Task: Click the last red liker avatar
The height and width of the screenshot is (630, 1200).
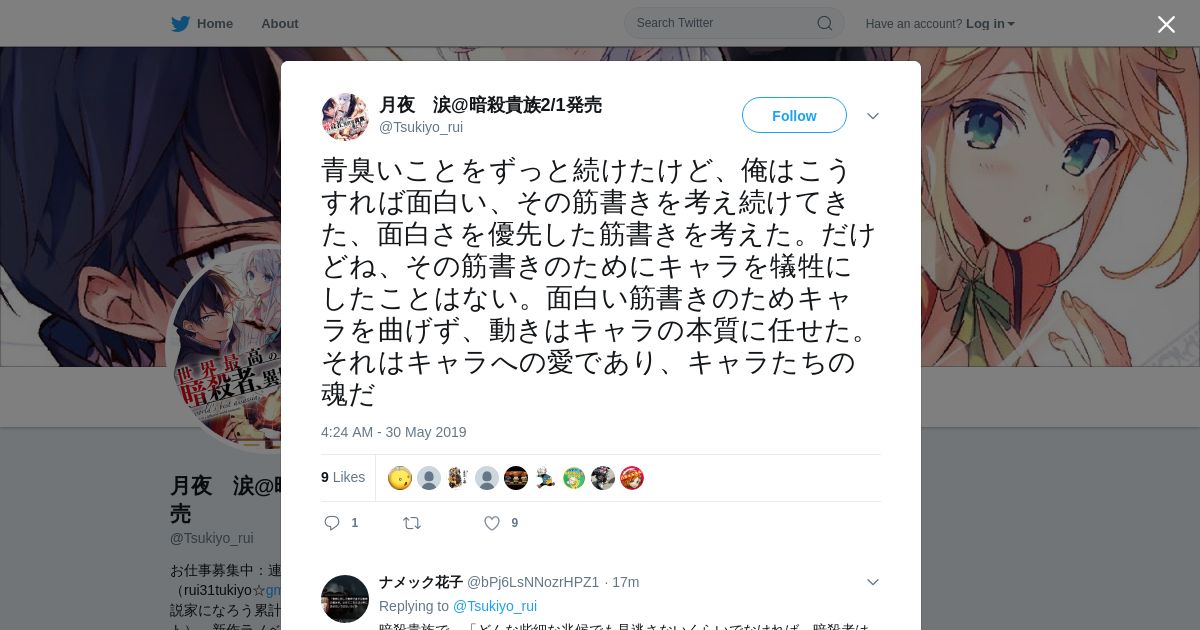Action: 632,478
